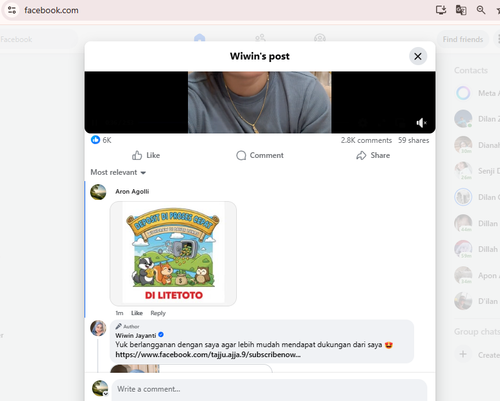Click the translate page icon in address bar

[x=461, y=10]
